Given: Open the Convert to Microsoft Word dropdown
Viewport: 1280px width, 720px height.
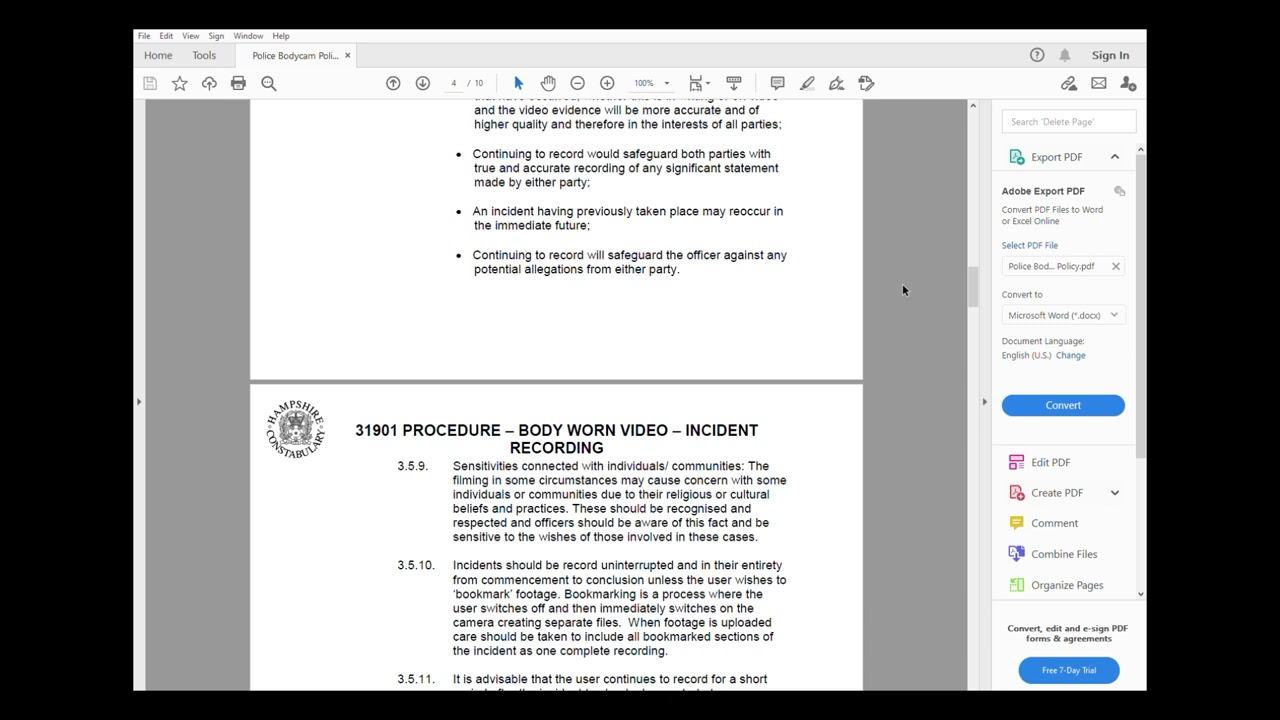Looking at the screenshot, I should pos(1063,315).
